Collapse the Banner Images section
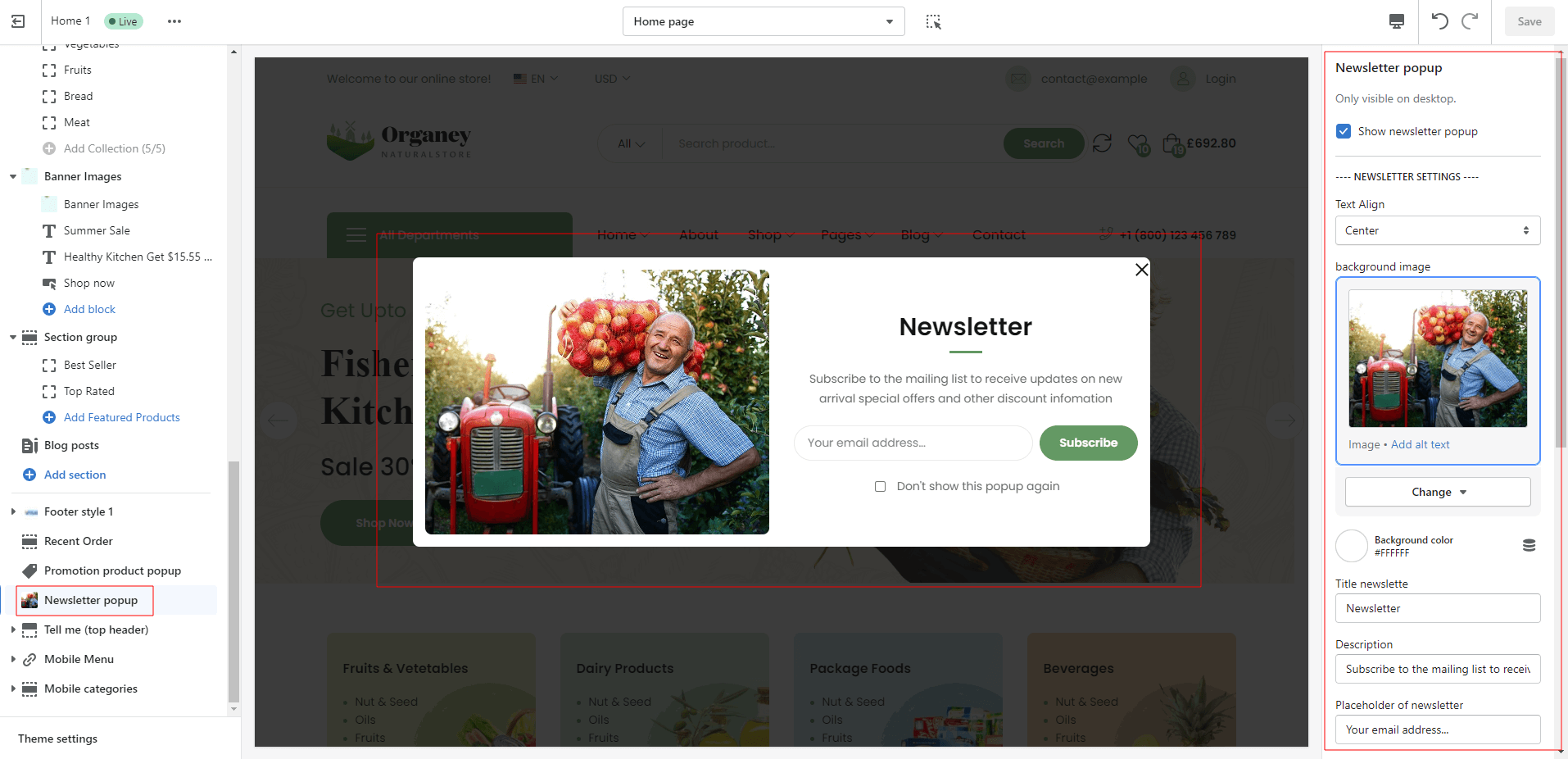 pos(13,176)
